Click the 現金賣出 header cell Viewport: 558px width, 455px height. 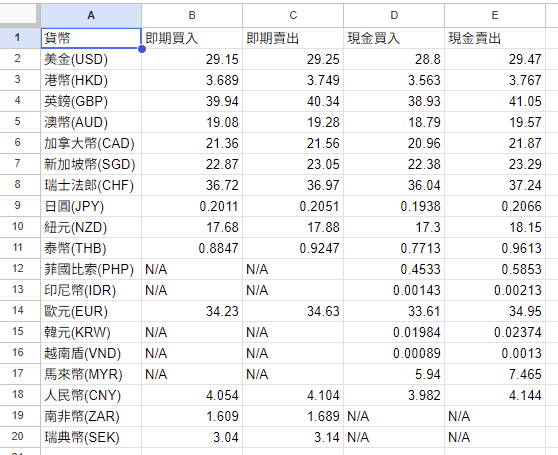coord(495,38)
